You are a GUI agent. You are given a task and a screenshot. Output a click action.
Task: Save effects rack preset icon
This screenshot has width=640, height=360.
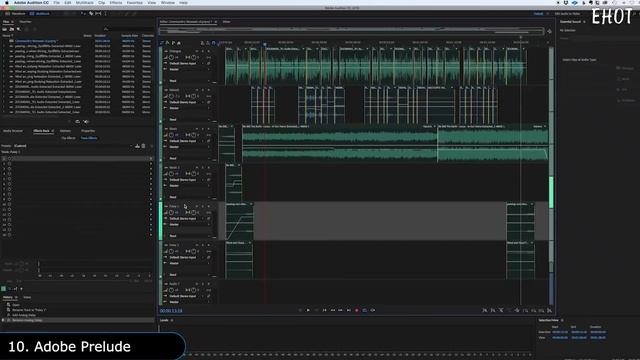pyautogui.click(x=137, y=146)
